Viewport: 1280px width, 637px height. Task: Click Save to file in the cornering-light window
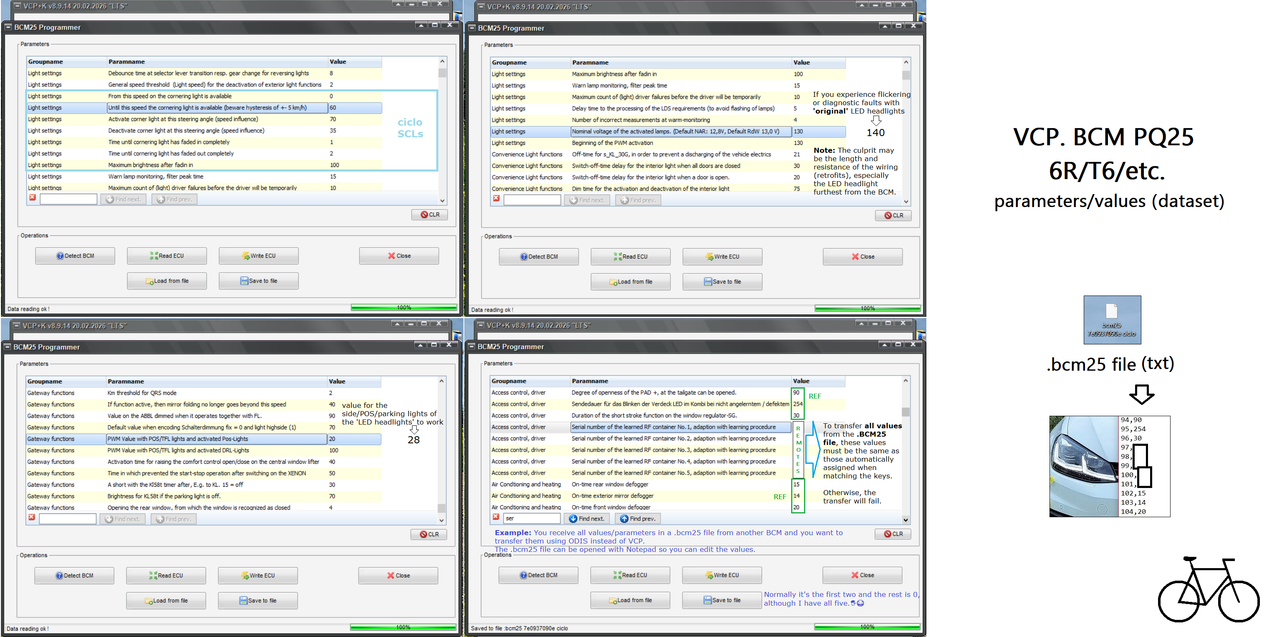click(259, 281)
